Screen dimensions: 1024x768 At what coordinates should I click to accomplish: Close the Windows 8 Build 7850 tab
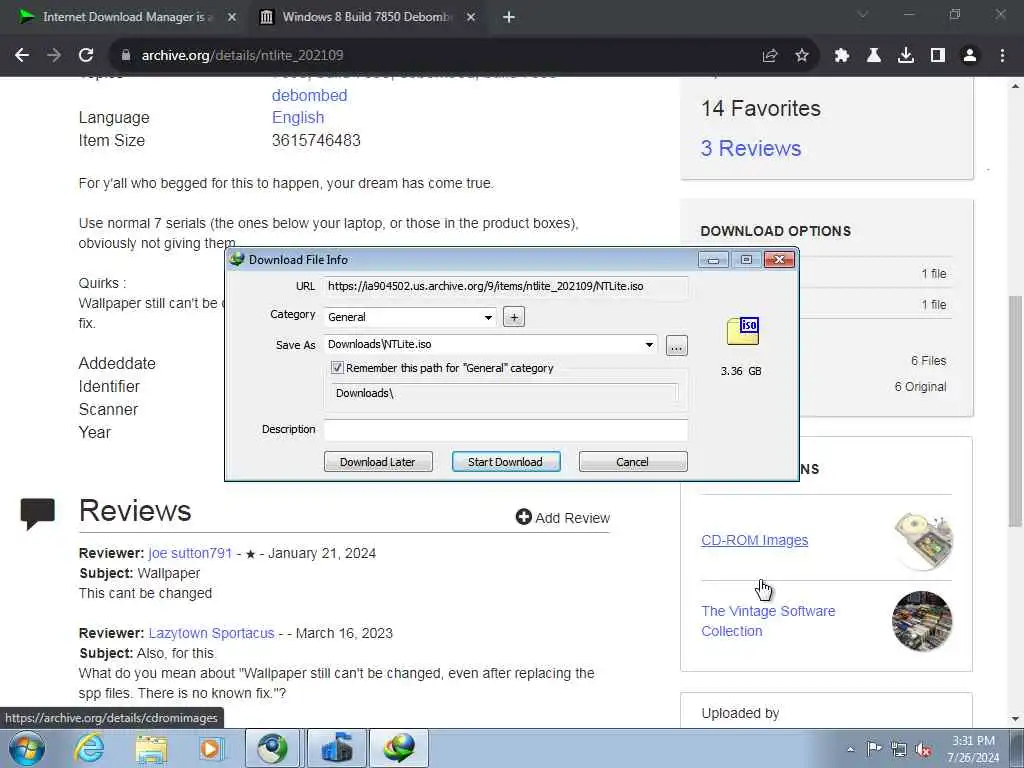coord(471,17)
